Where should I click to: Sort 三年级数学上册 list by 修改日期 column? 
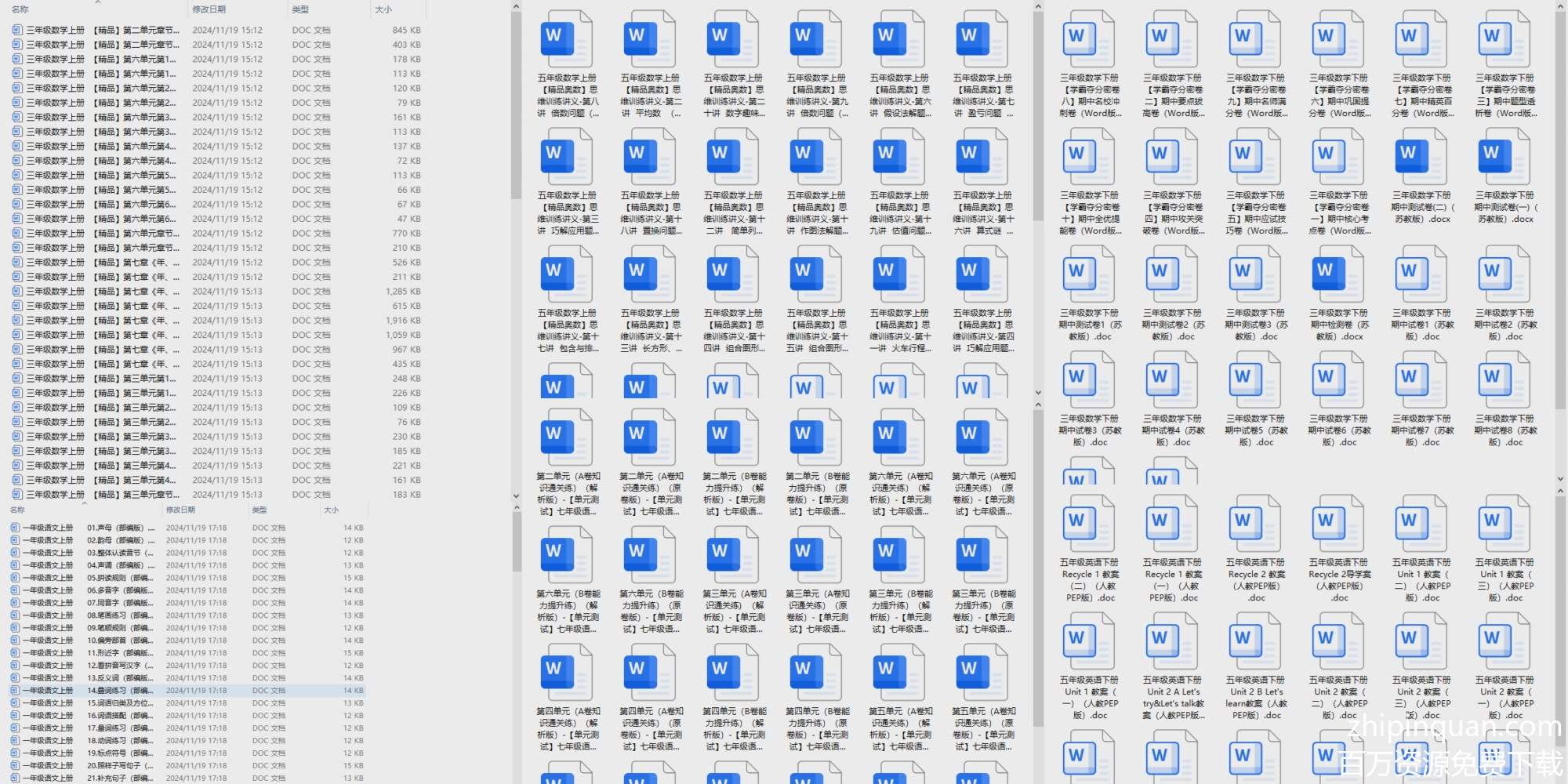coord(209,9)
